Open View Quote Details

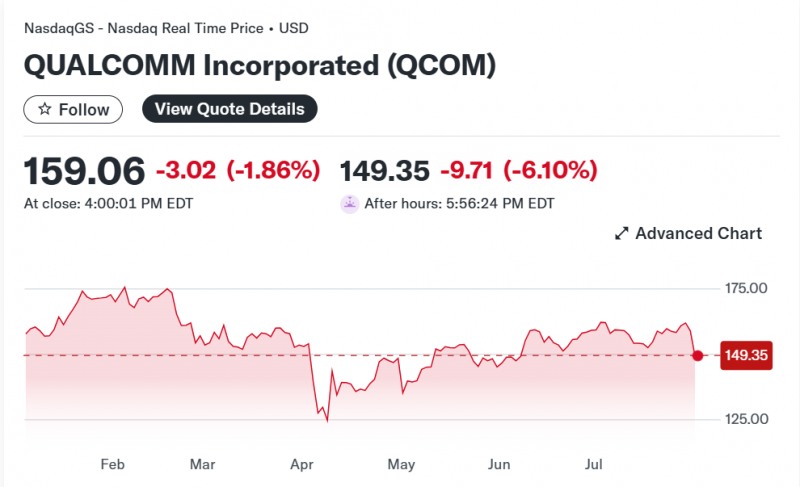(x=229, y=109)
